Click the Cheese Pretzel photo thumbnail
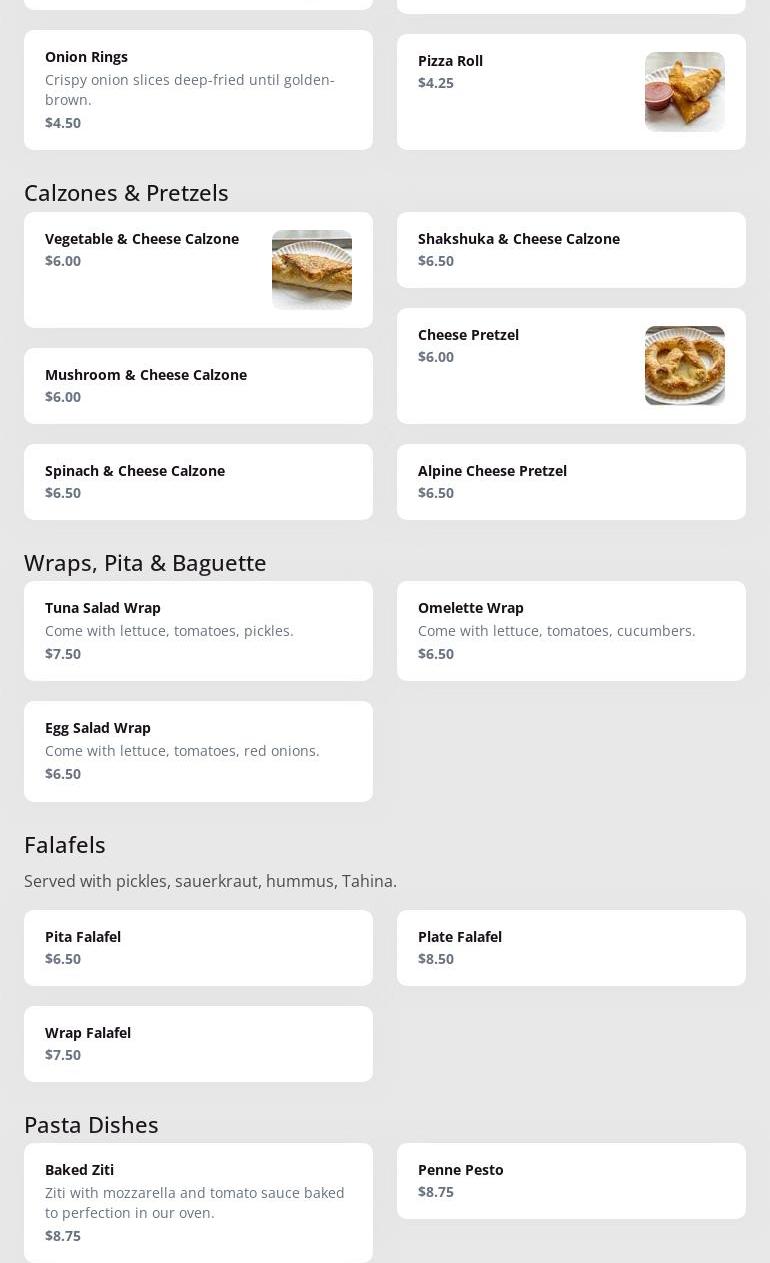Viewport: 770px width, 1263px height. 684,365
